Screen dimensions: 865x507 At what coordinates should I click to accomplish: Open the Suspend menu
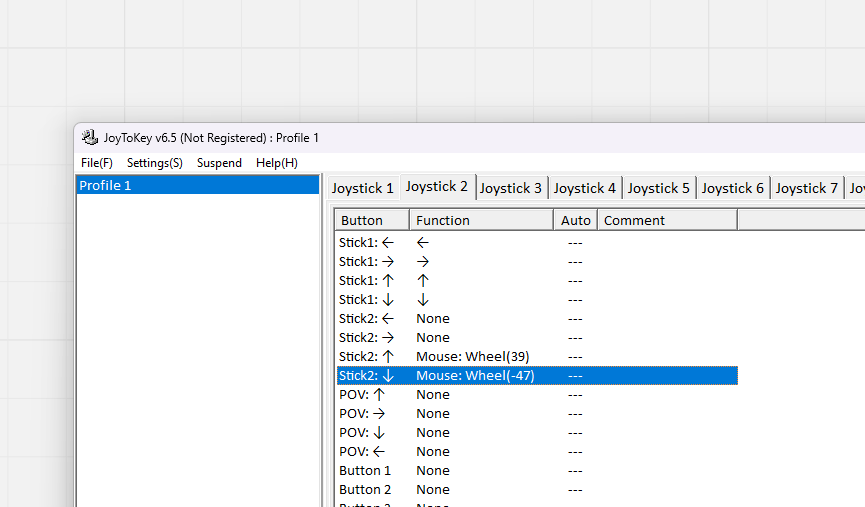pos(219,163)
